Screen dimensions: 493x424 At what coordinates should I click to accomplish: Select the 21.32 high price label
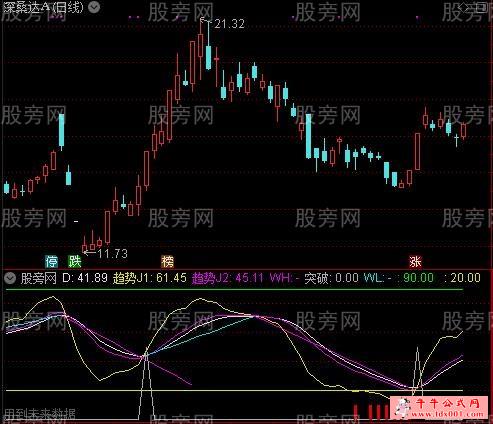point(229,24)
